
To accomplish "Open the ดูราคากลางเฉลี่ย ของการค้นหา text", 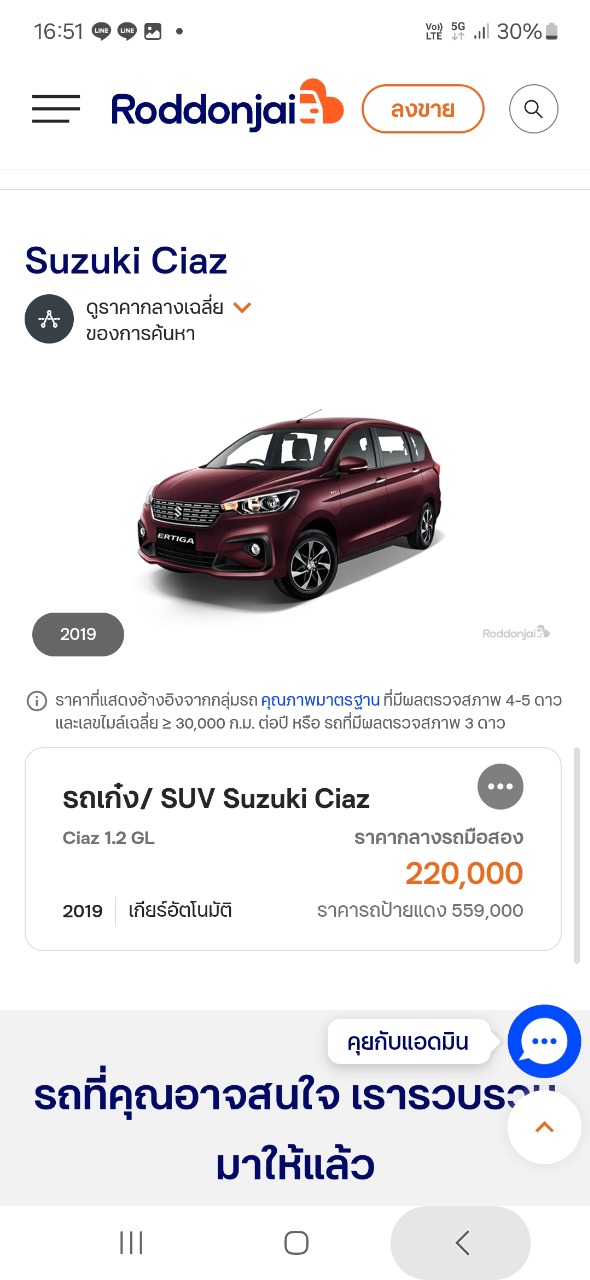I will click(x=154, y=320).
